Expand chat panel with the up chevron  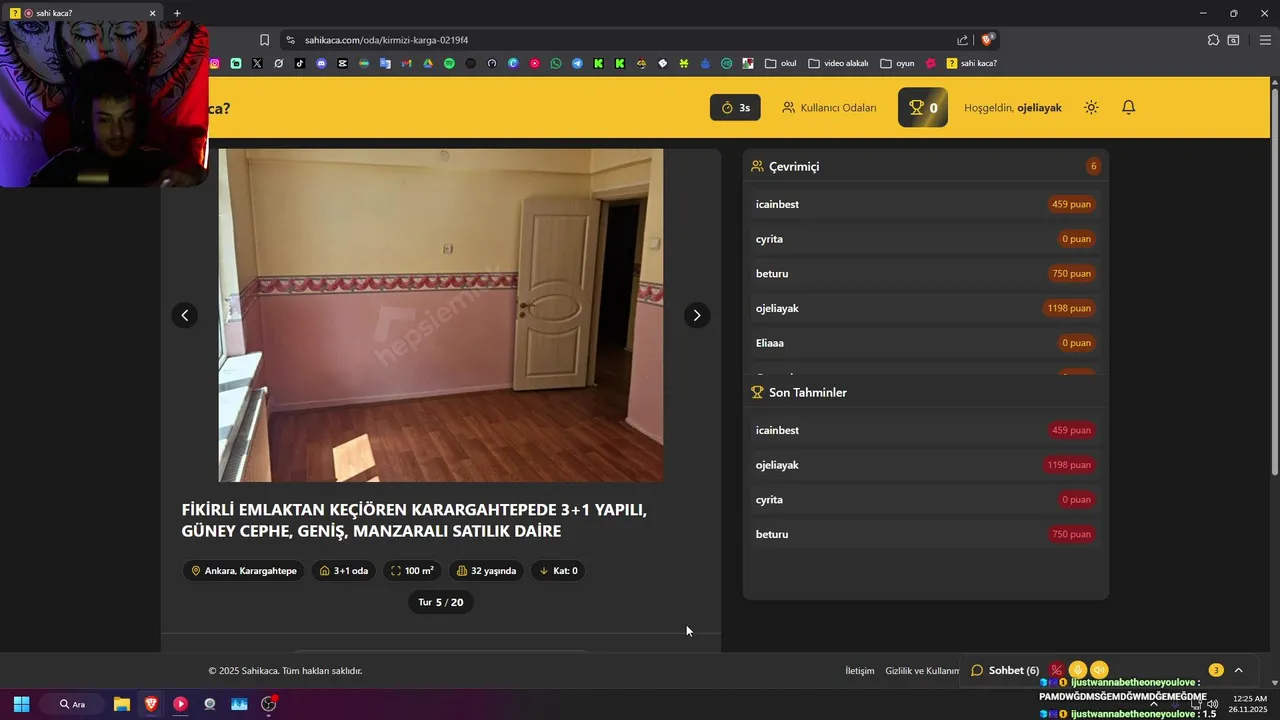[1238, 670]
